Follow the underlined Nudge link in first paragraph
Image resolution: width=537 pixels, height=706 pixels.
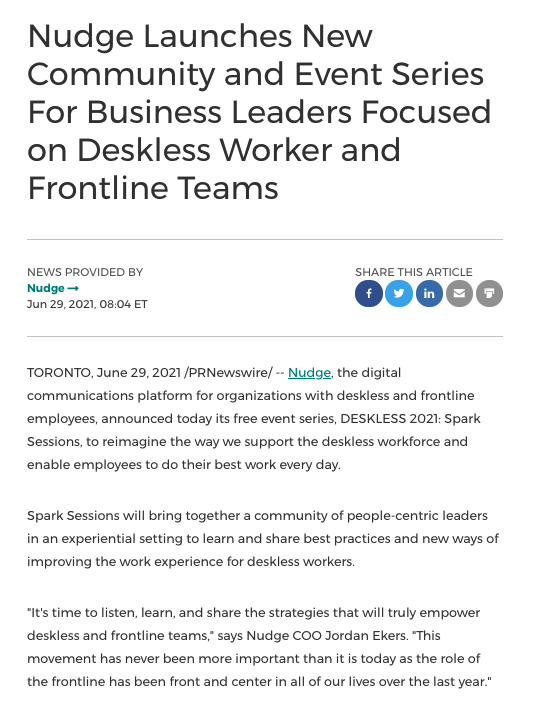pos(309,373)
